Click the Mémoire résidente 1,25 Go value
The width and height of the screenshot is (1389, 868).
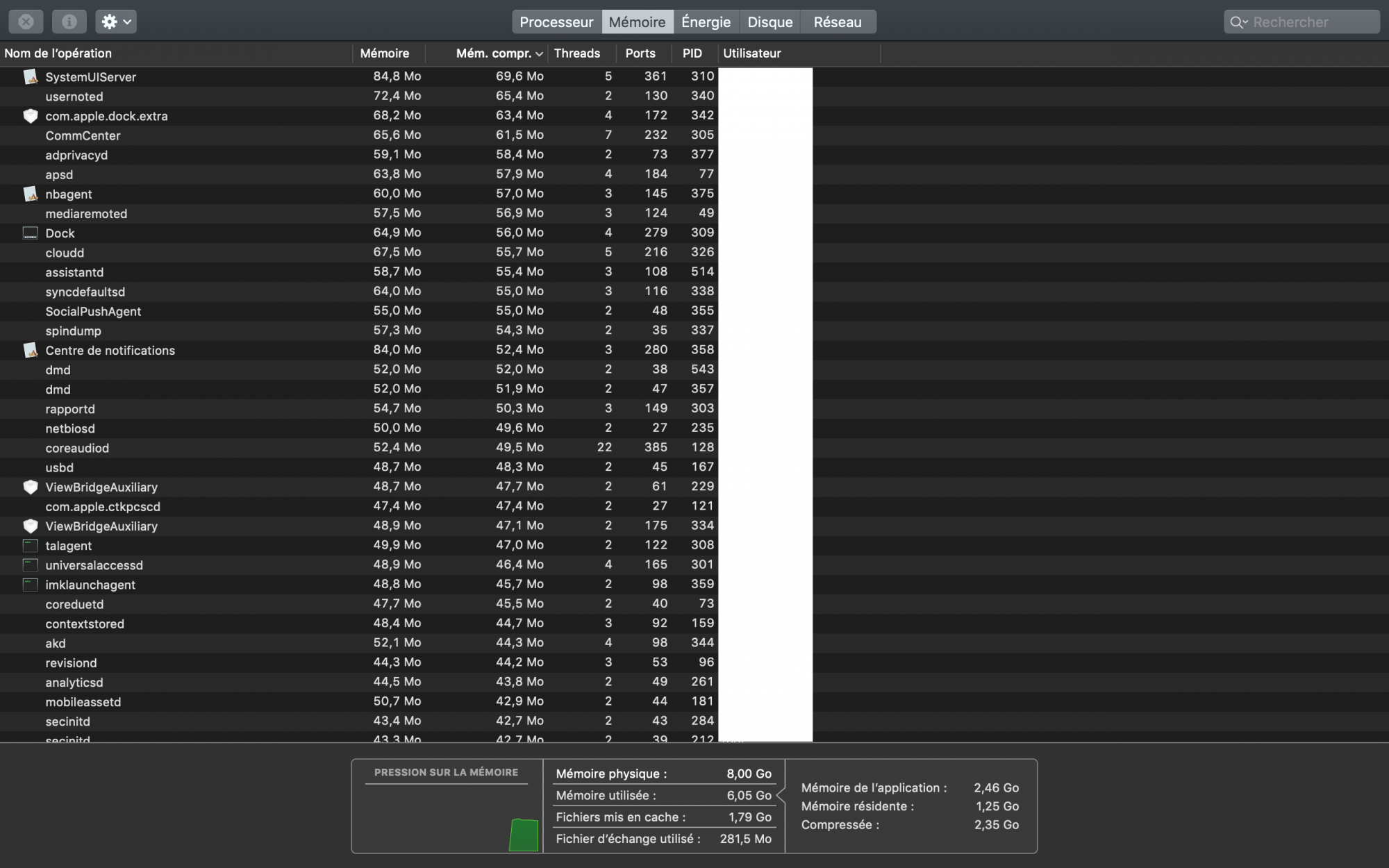point(997,806)
